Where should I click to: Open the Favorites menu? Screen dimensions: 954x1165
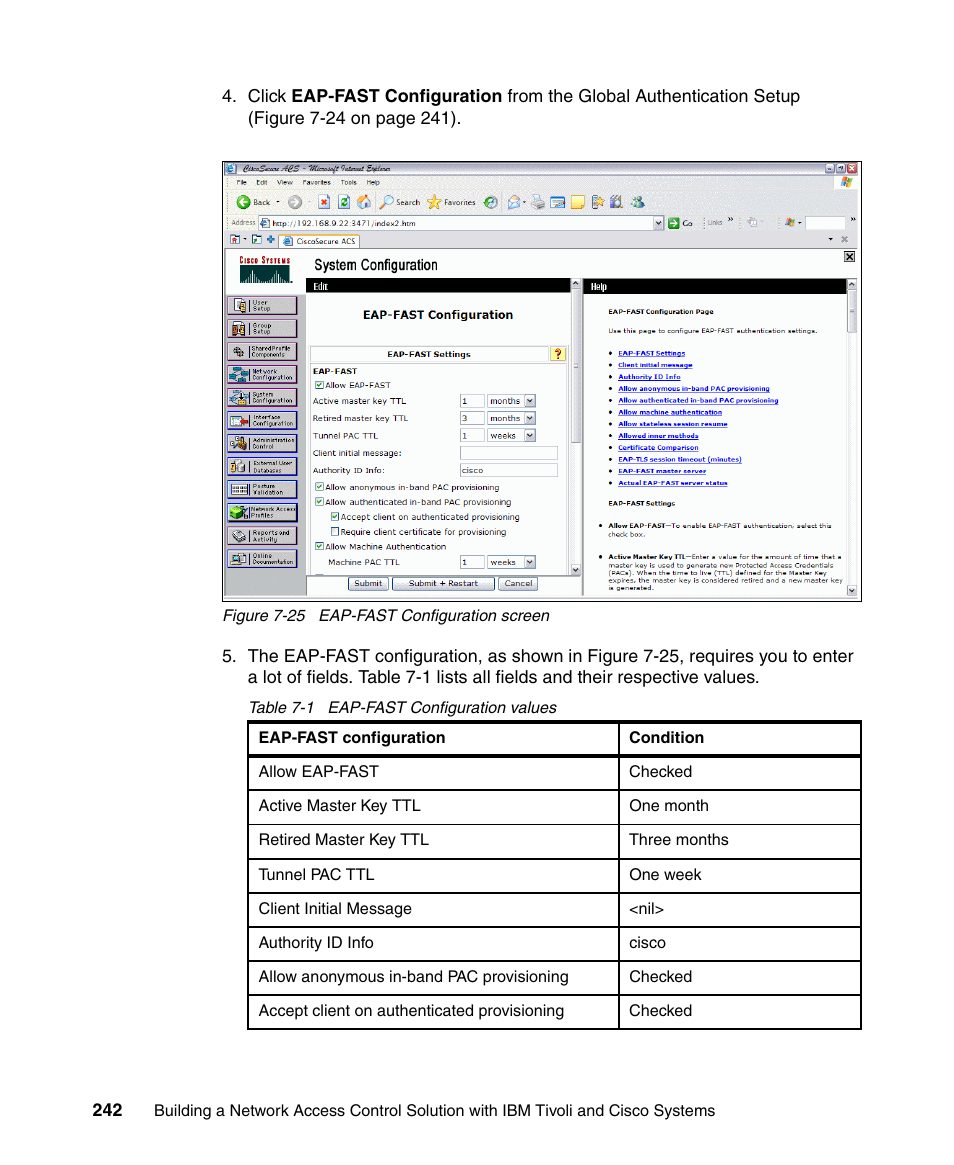(317, 182)
